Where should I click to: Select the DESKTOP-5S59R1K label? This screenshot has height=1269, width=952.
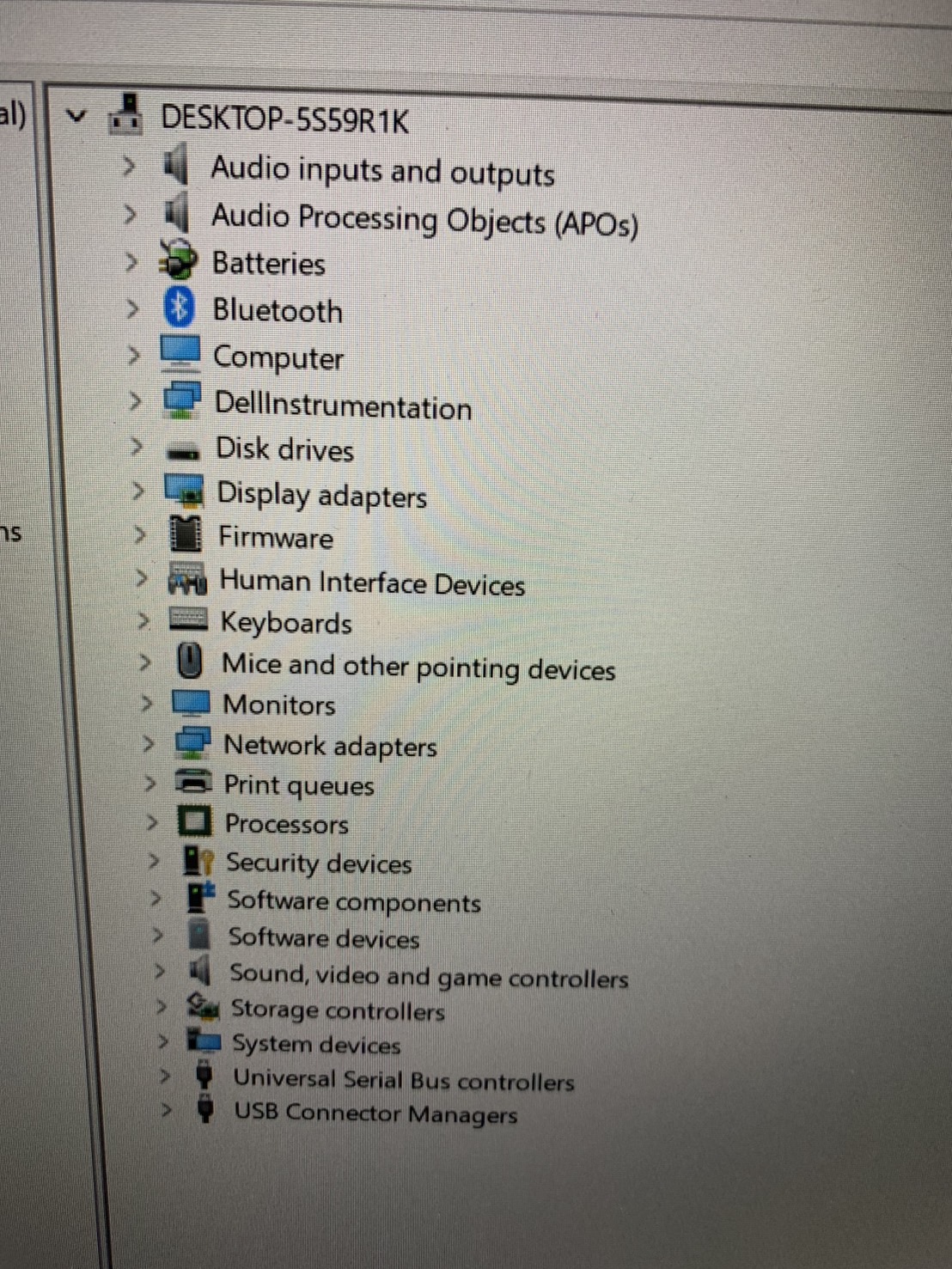pyautogui.click(x=285, y=119)
